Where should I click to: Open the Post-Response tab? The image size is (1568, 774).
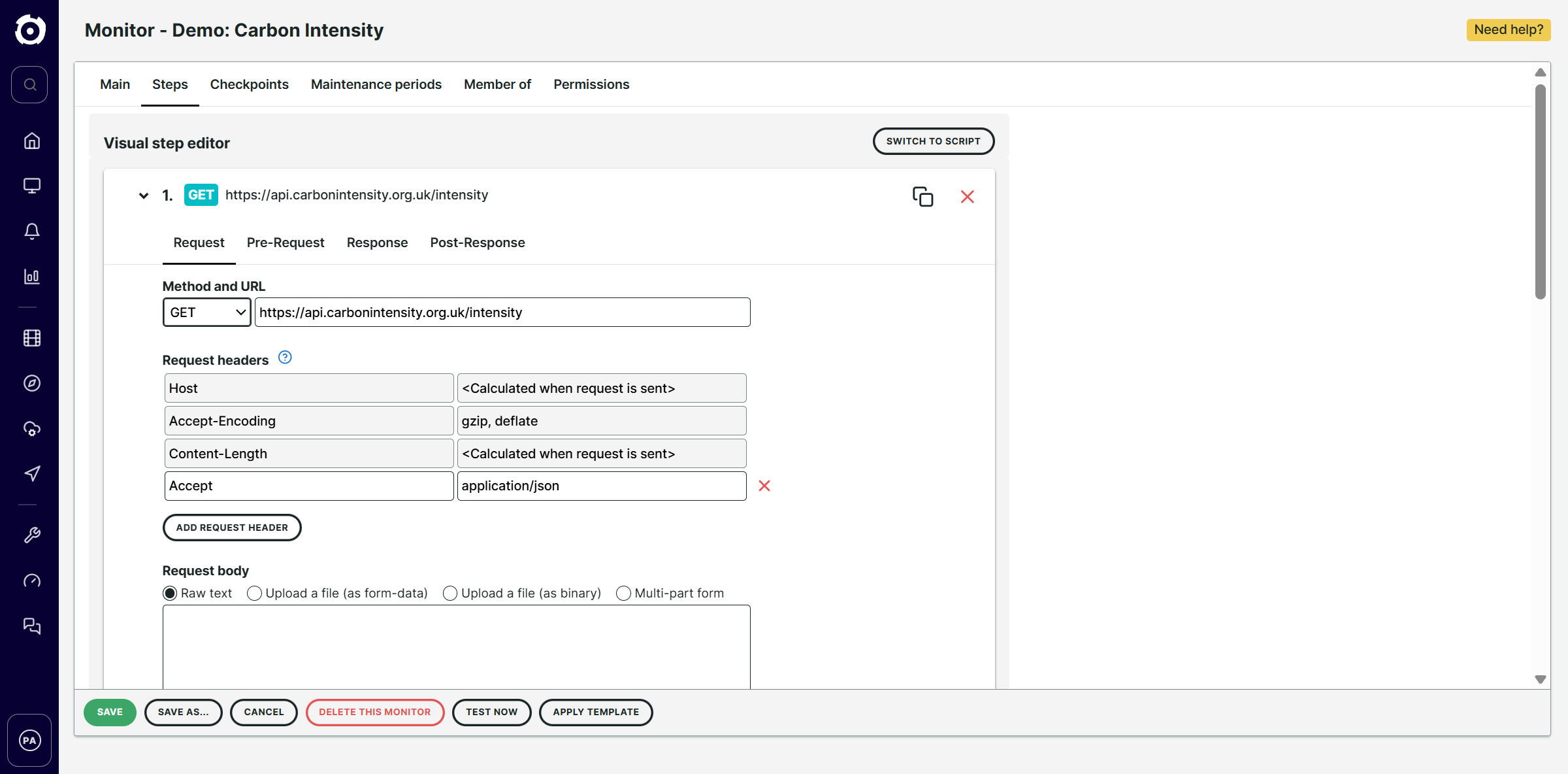477,243
